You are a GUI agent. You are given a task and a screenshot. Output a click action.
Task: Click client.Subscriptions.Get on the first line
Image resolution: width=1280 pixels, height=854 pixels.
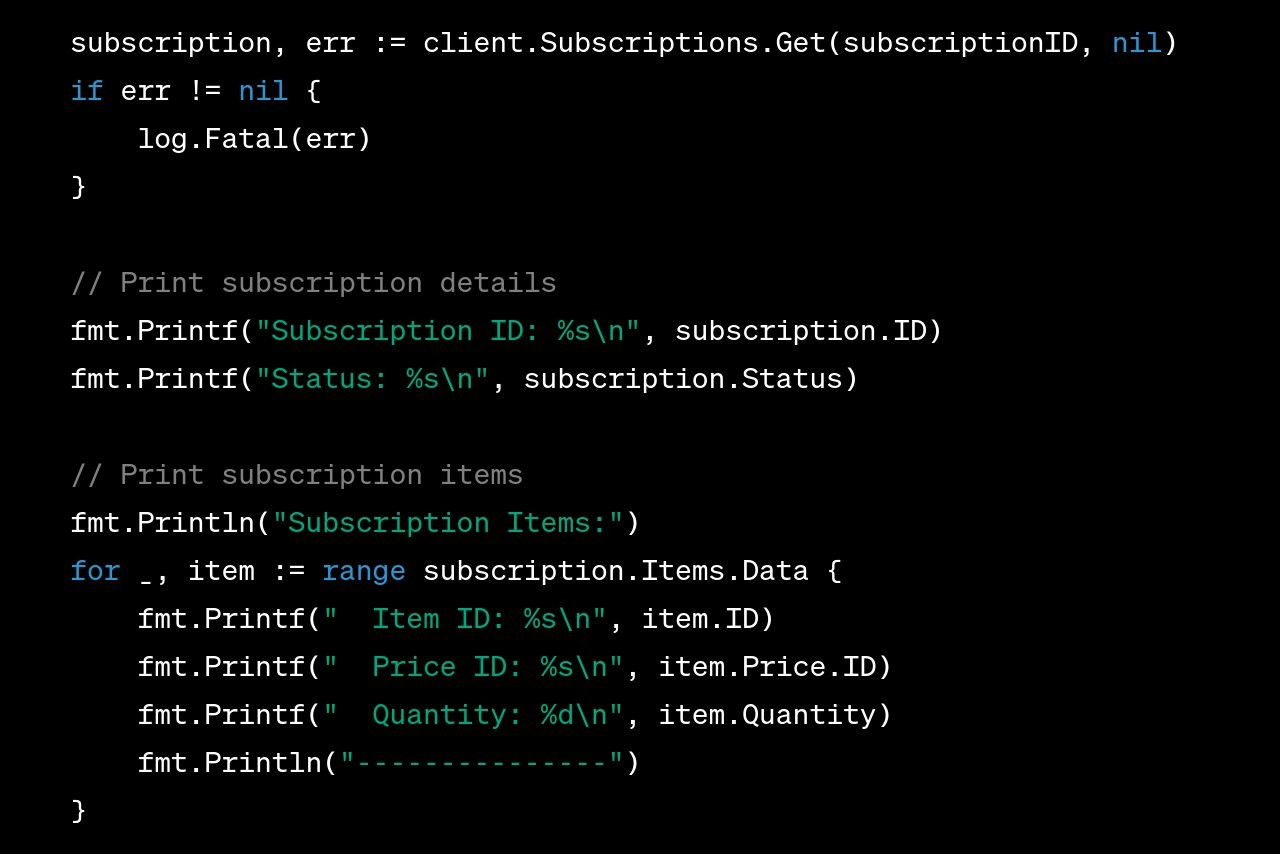pyautogui.click(x=624, y=43)
